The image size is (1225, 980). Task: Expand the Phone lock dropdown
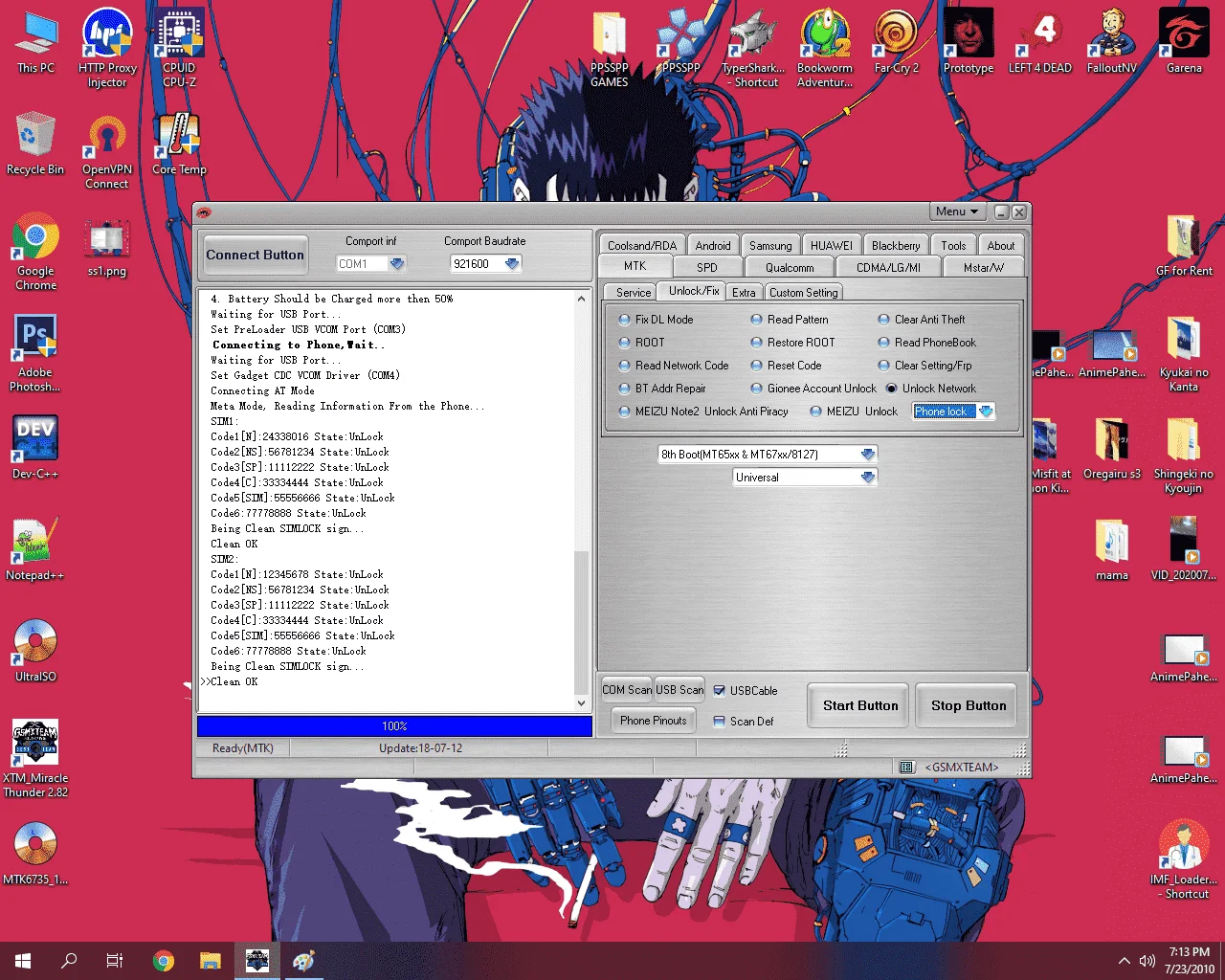click(986, 412)
